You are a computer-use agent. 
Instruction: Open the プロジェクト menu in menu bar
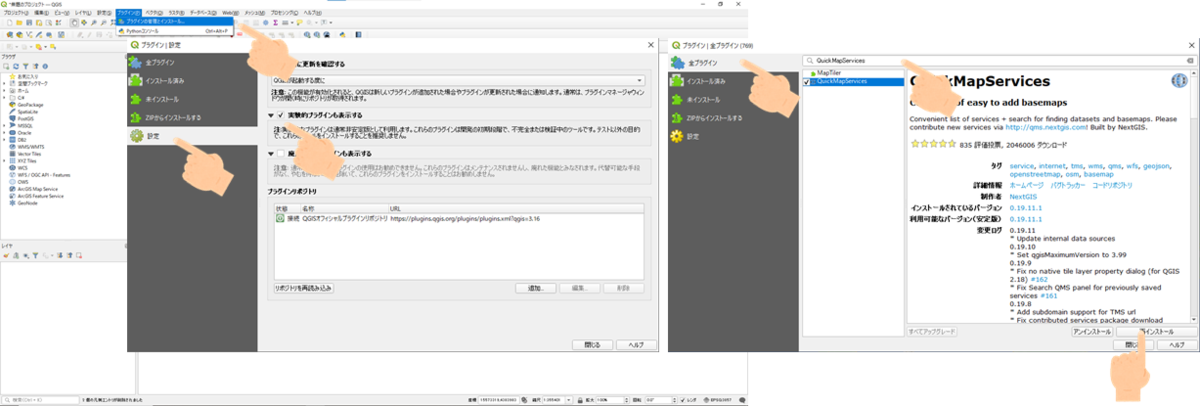click(x=16, y=12)
